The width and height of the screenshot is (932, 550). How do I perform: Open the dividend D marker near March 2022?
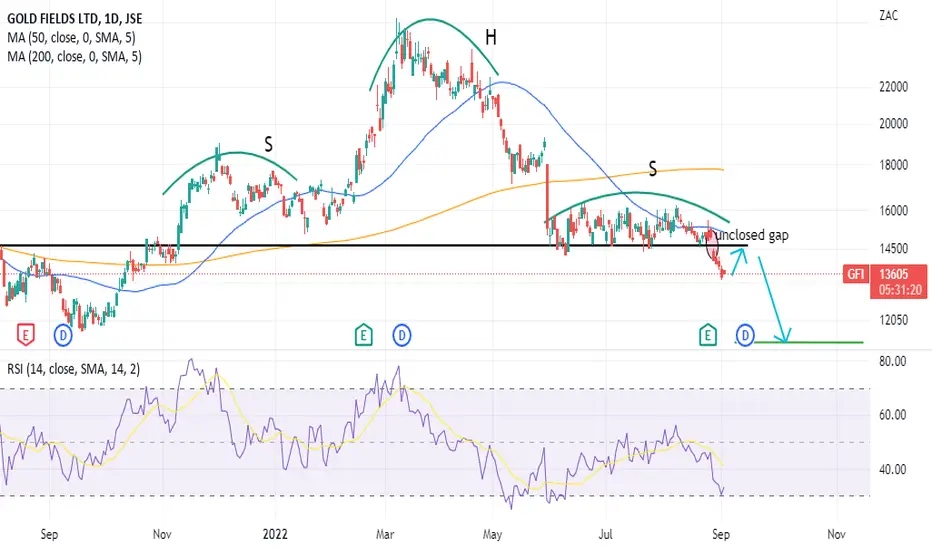click(x=402, y=335)
